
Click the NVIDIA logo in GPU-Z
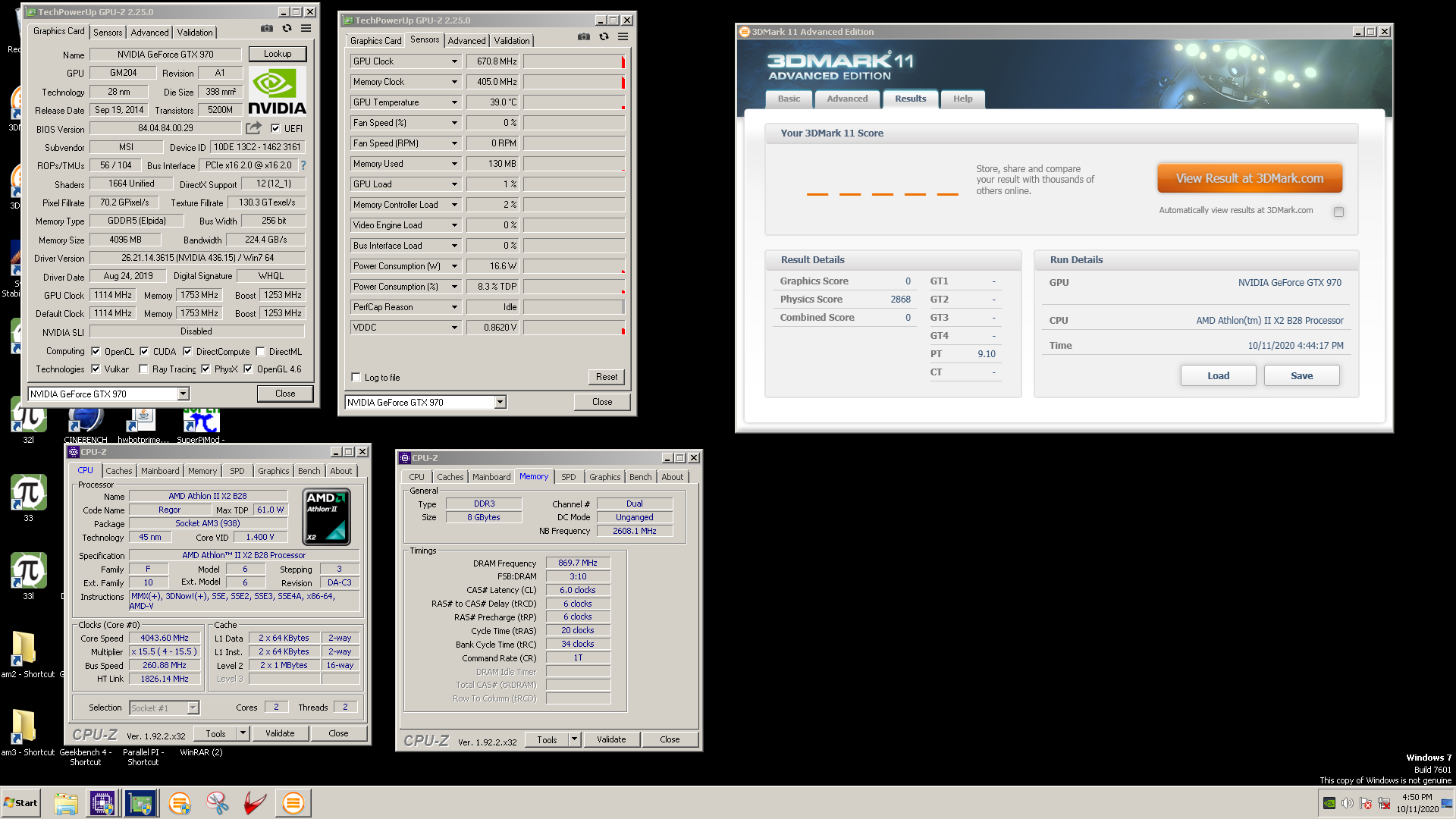(x=277, y=91)
